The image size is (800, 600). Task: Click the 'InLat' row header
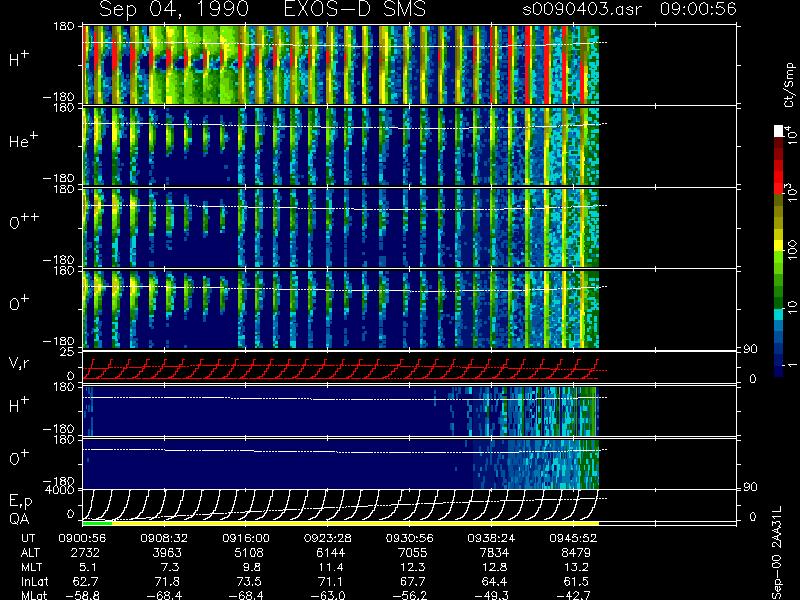click(34, 581)
